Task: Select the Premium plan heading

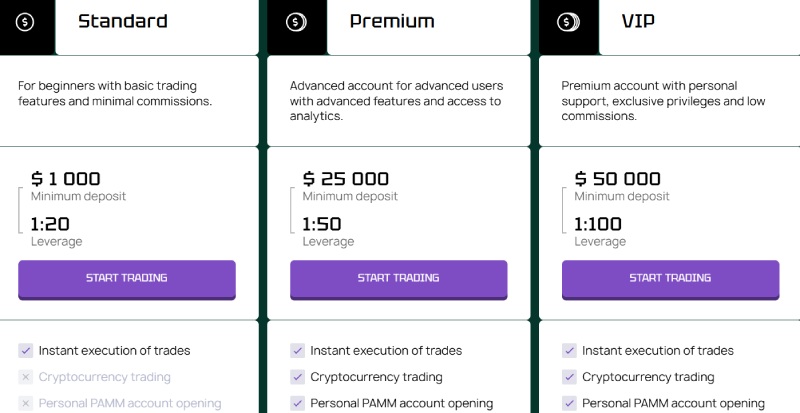Action: 392,21
